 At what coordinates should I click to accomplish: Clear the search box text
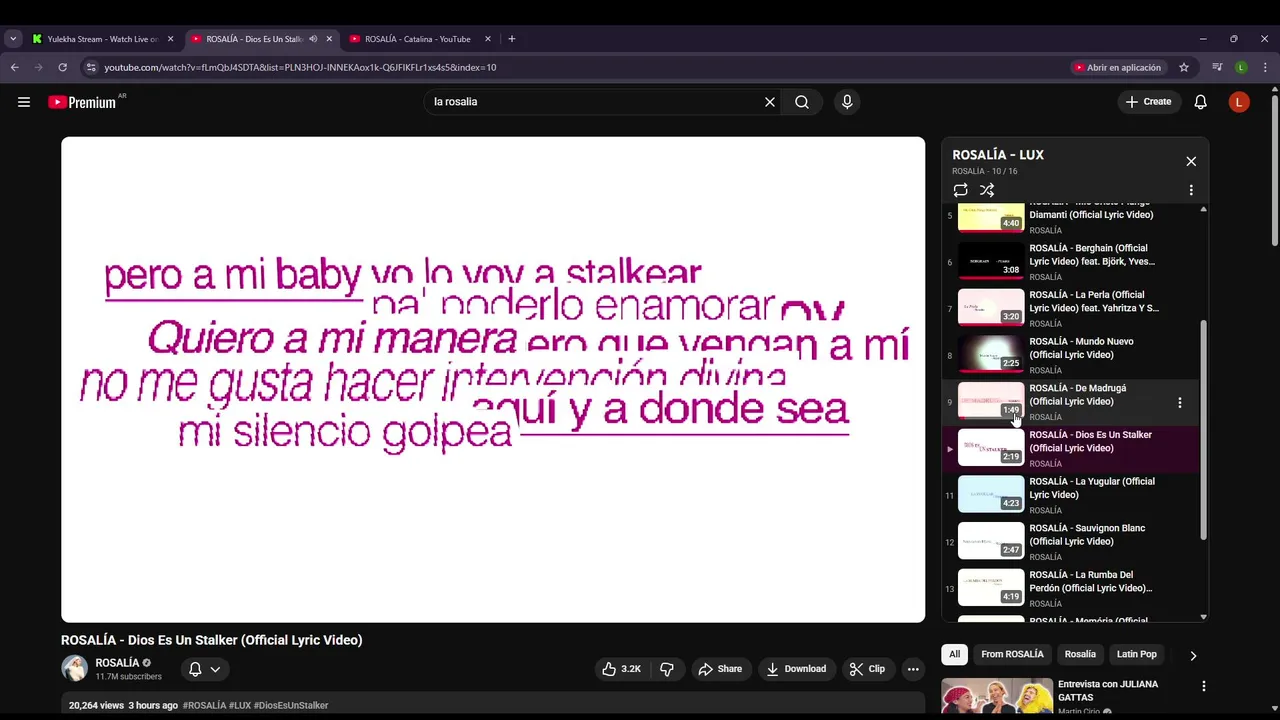[770, 102]
